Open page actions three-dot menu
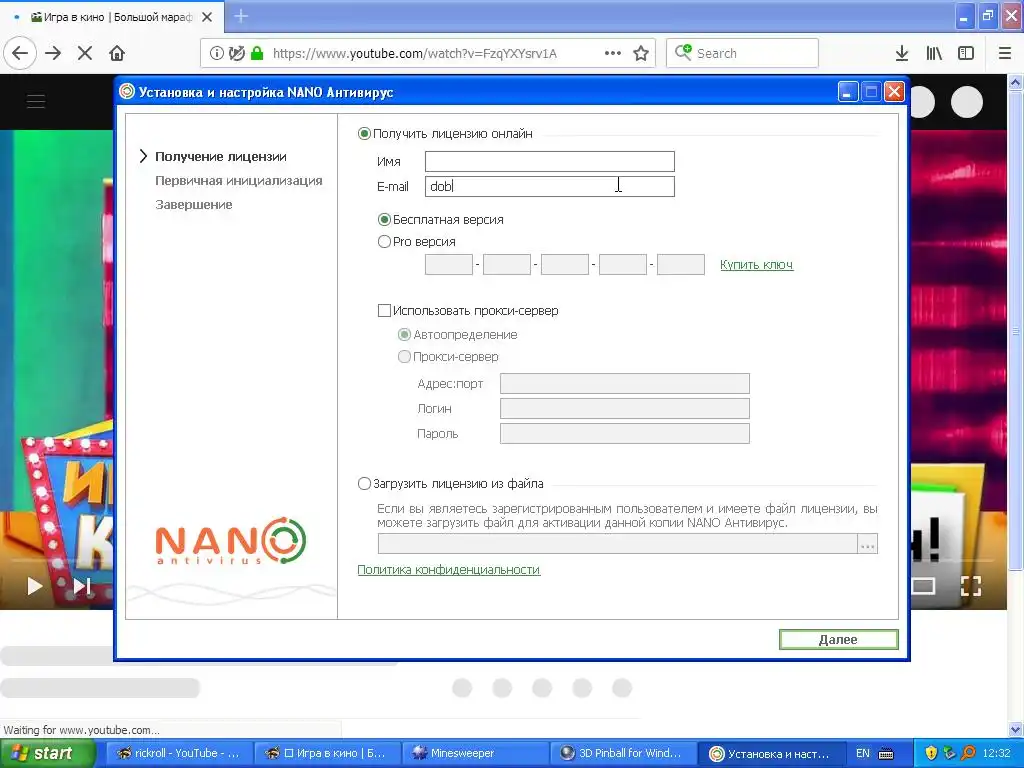The height and width of the screenshot is (768, 1024). click(x=613, y=53)
